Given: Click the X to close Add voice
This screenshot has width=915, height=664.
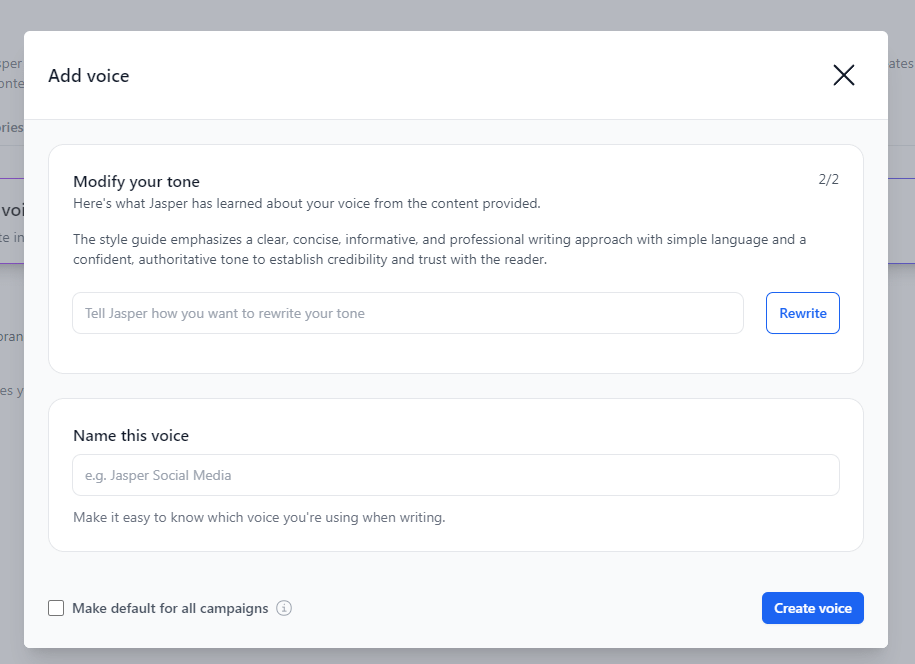Looking at the screenshot, I should (843, 75).
